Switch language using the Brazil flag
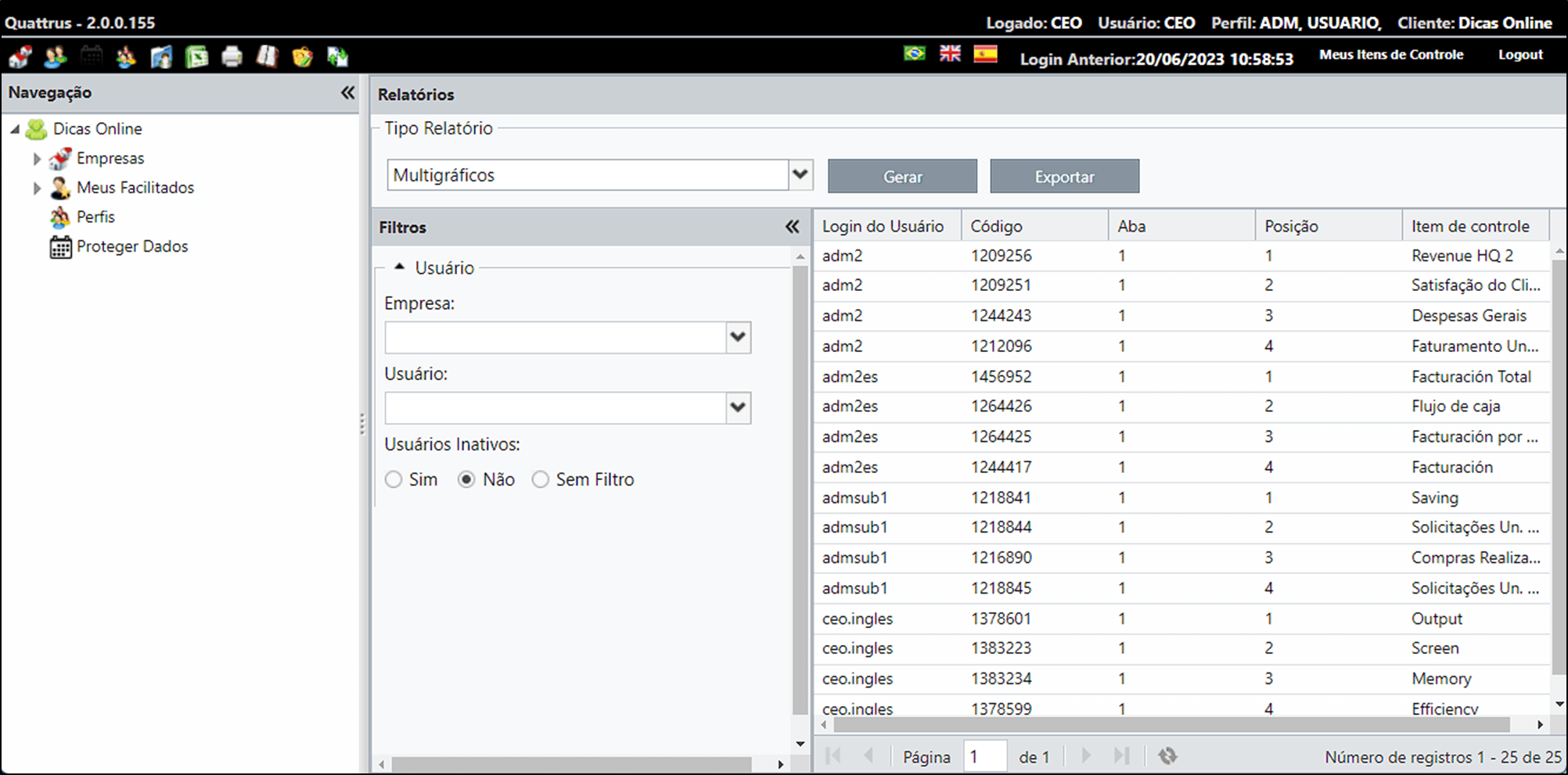The height and width of the screenshot is (775, 1568). point(915,53)
